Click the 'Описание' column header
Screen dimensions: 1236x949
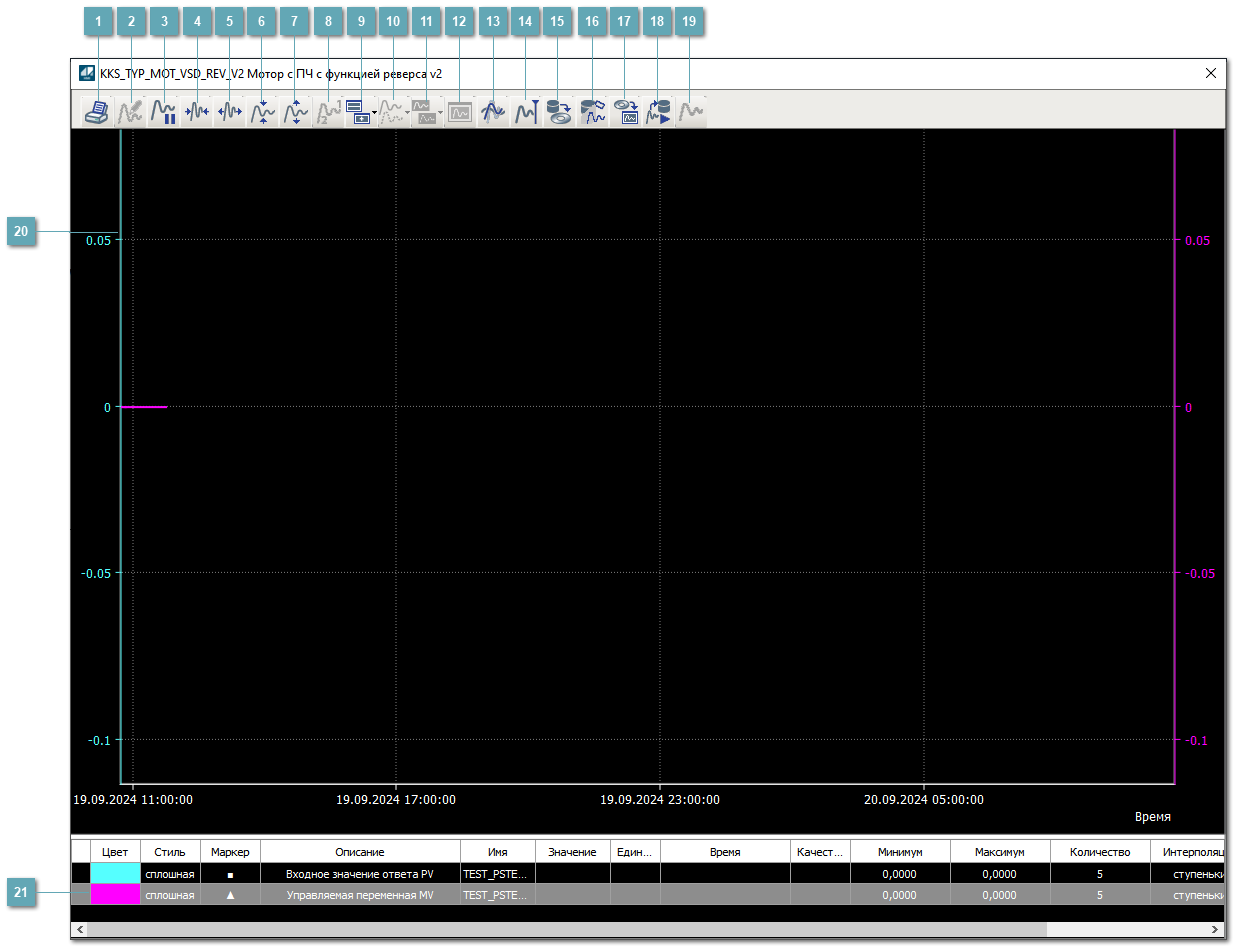[359, 852]
